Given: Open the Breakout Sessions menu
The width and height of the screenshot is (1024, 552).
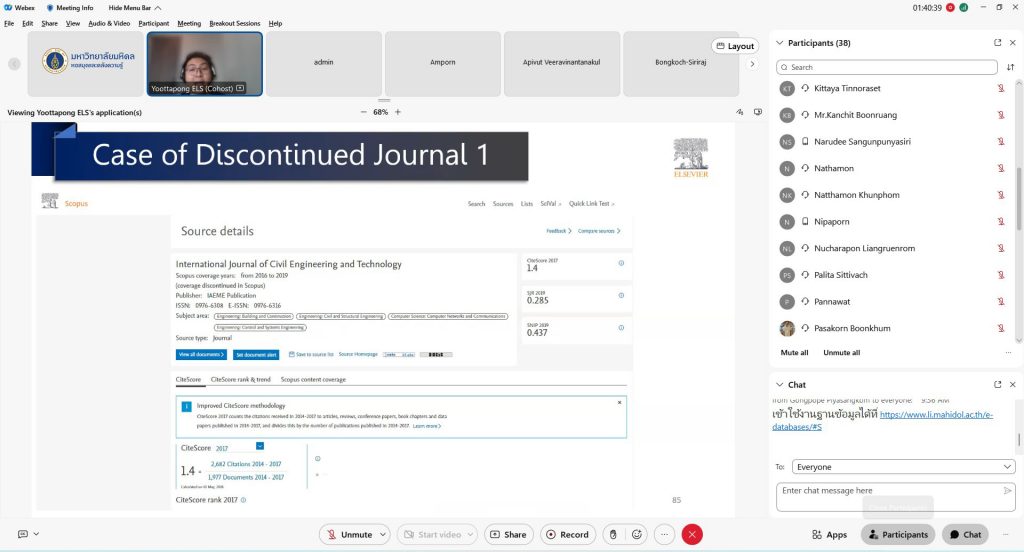Looking at the screenshot, I should (x=236, y=23).
